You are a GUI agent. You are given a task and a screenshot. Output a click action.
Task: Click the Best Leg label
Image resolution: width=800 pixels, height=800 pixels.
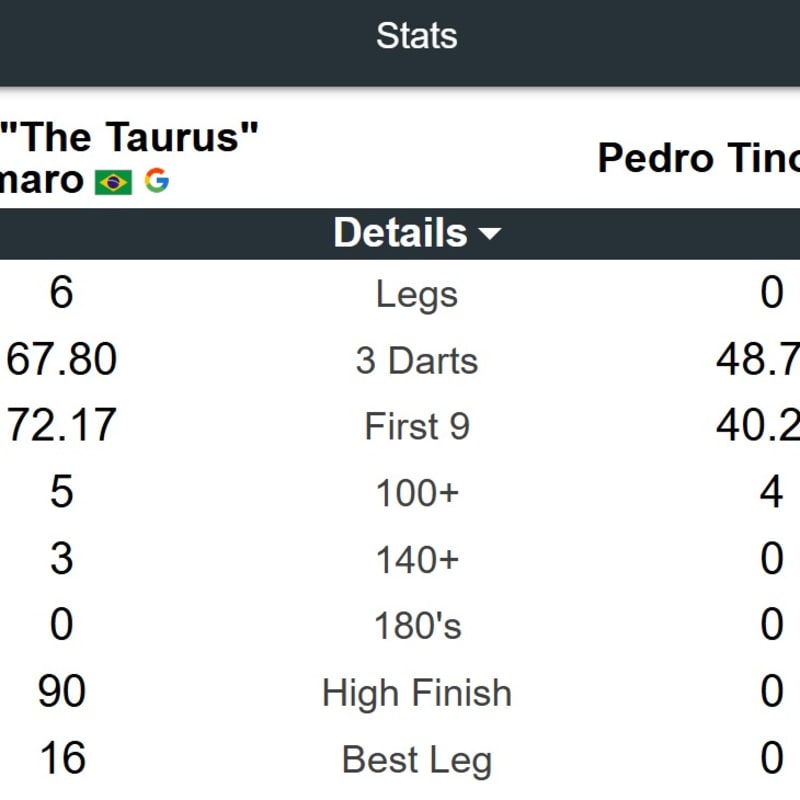(417, 760)
